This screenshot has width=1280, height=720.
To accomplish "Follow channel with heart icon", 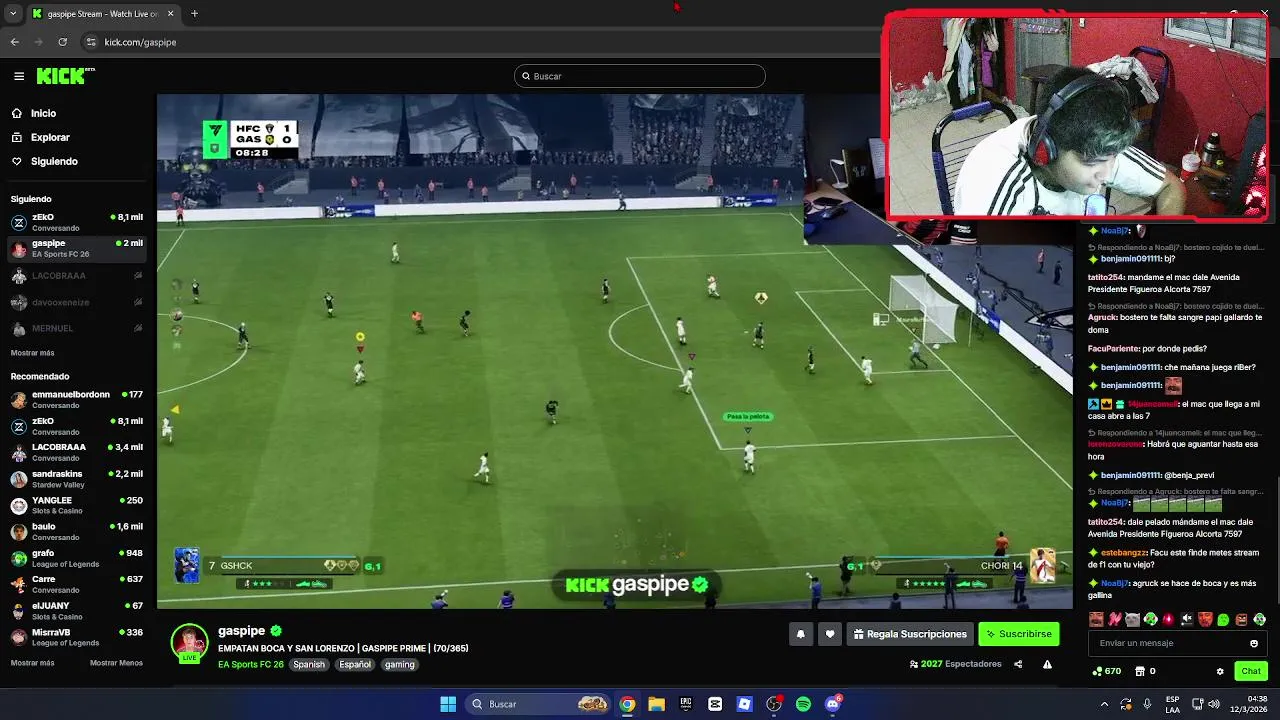I will pyautogui.click(x=830, y=634).
